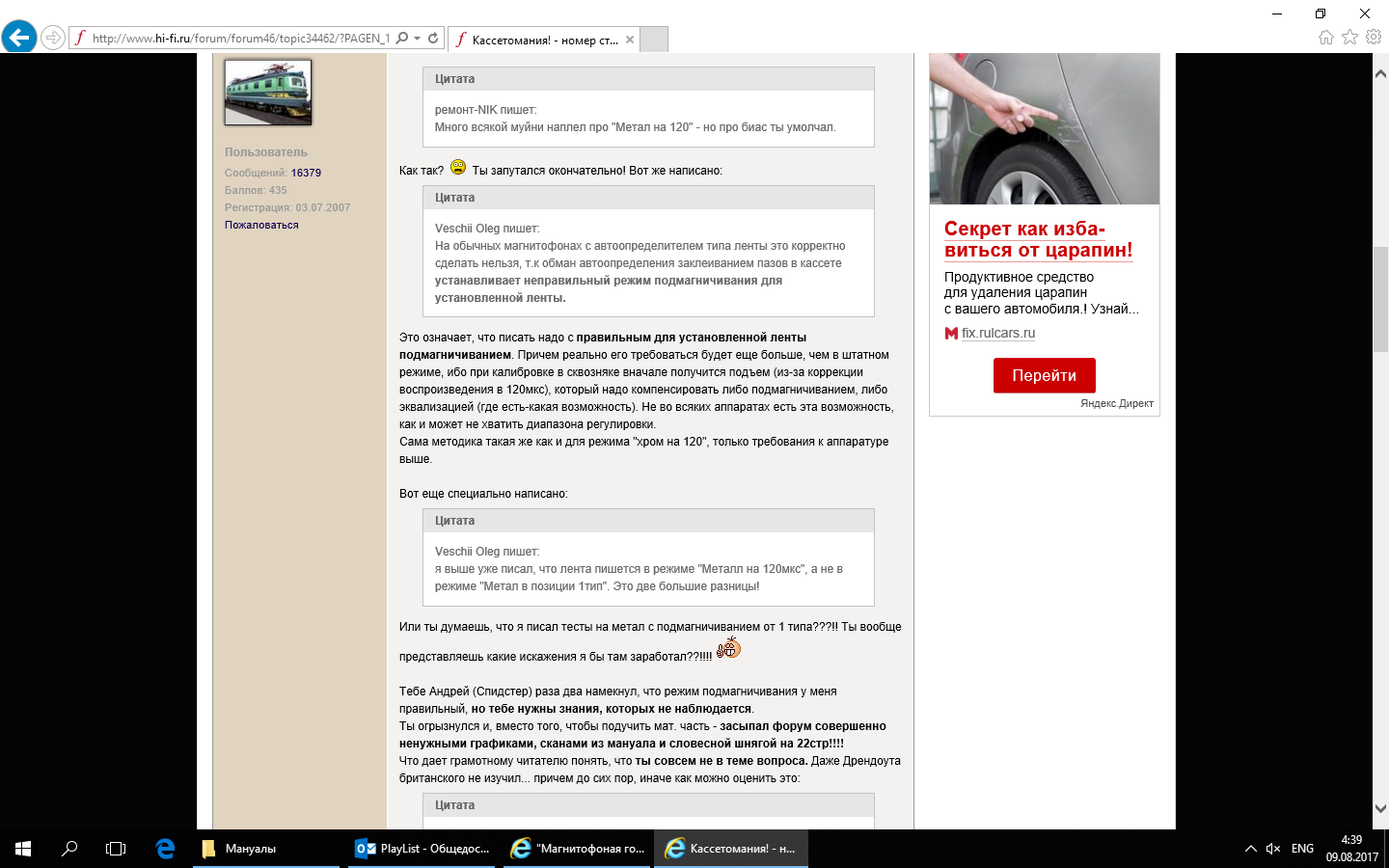Screen dimensions: 1389x868
Task: Click the Пожаловаться link under user profile
Action: coord(261,225)
